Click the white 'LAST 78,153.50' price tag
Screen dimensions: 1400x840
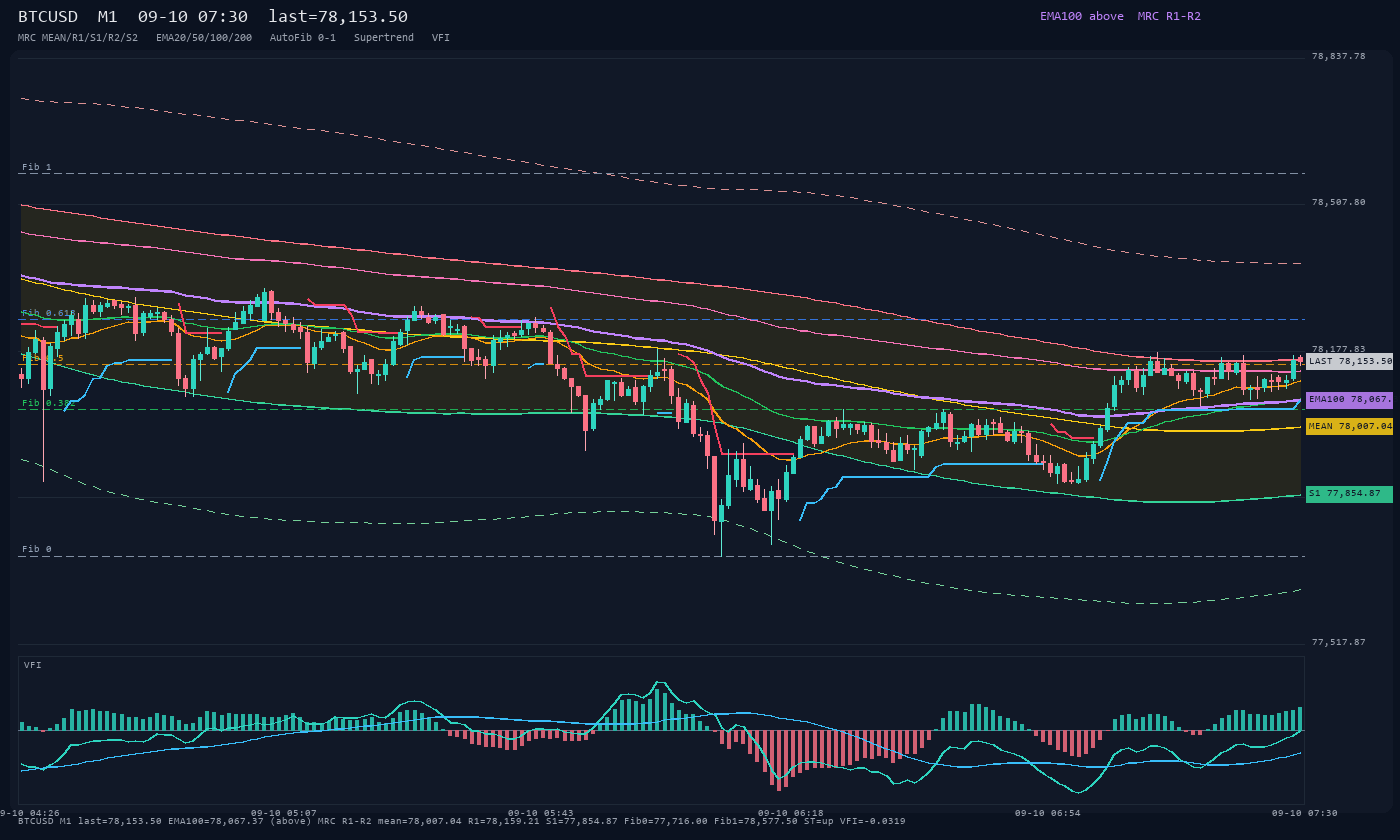[x=1349, y=361]
